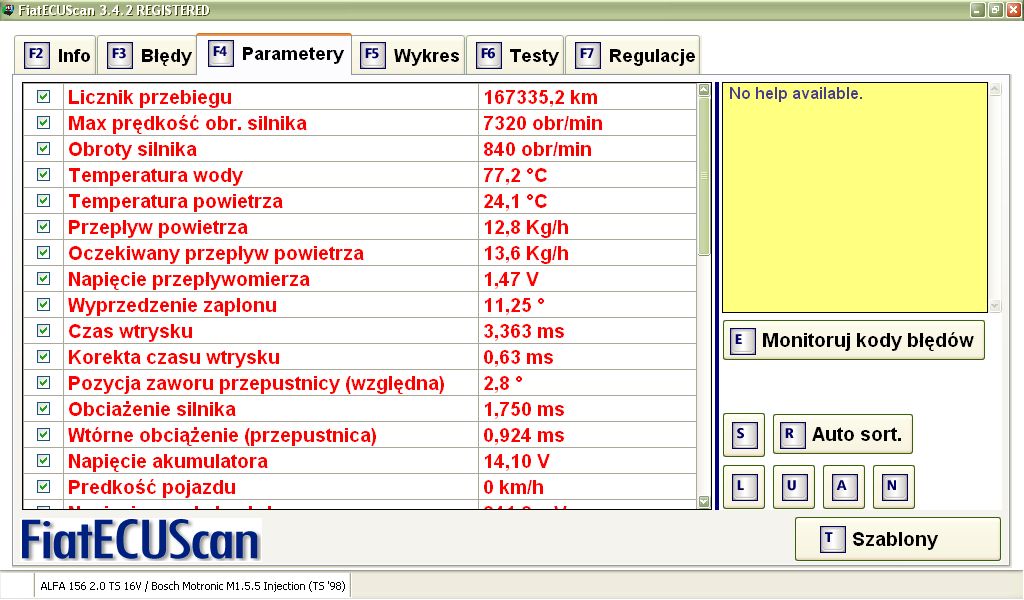Select the 14,10 V value
Screen dimensions: 1024x600
click(516, 462)
